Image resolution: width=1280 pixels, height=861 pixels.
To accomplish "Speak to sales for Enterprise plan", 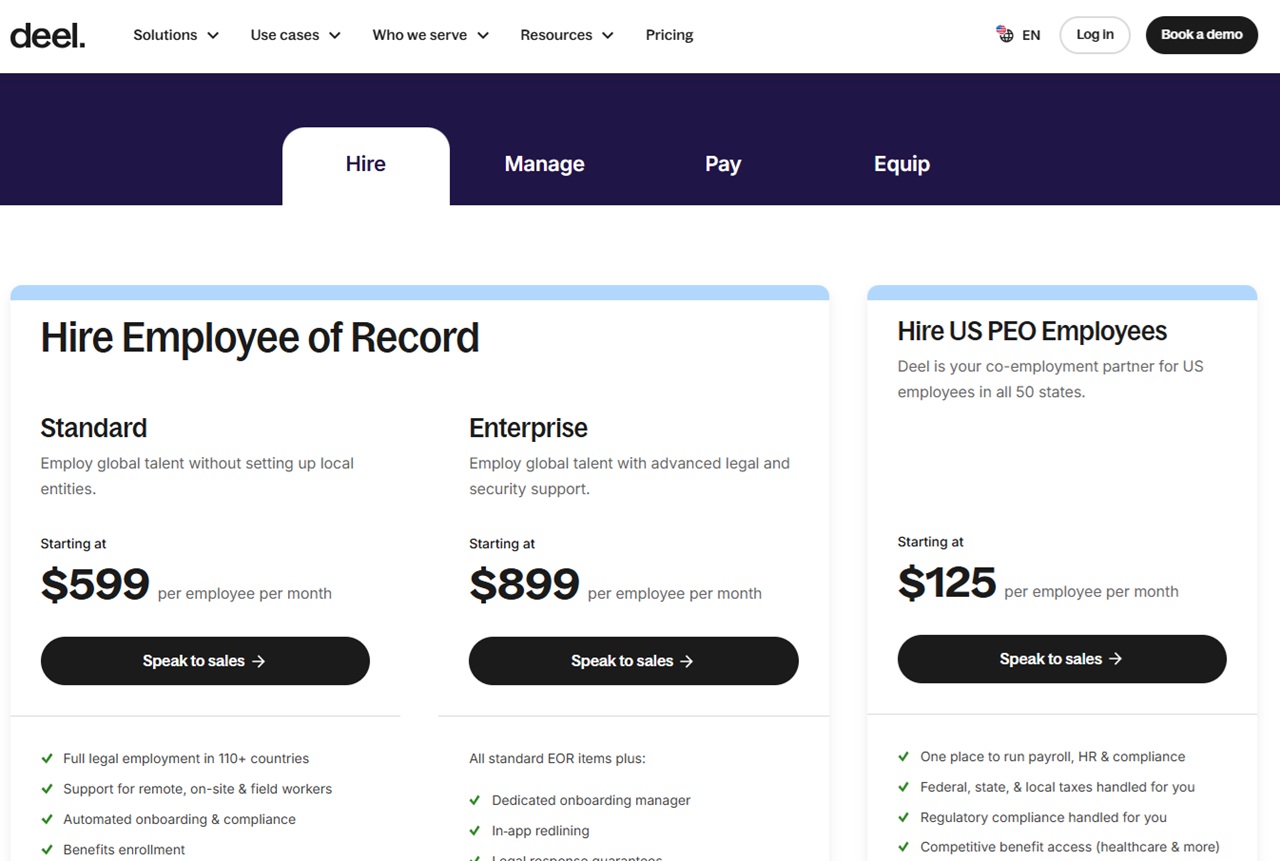I will pyautogui.click(x=633, y=661).
